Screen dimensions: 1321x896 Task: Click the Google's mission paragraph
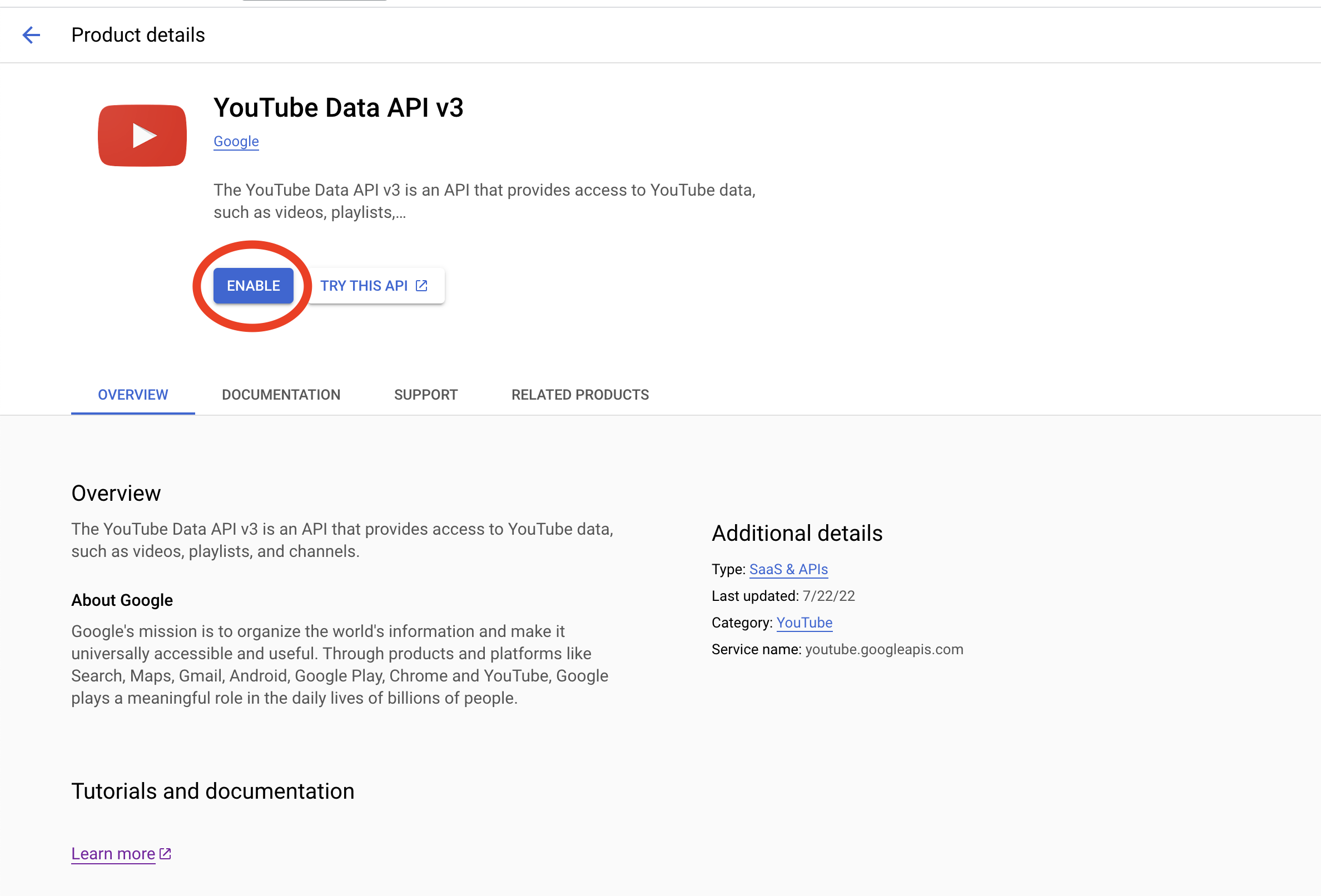[x=340, y=664]
